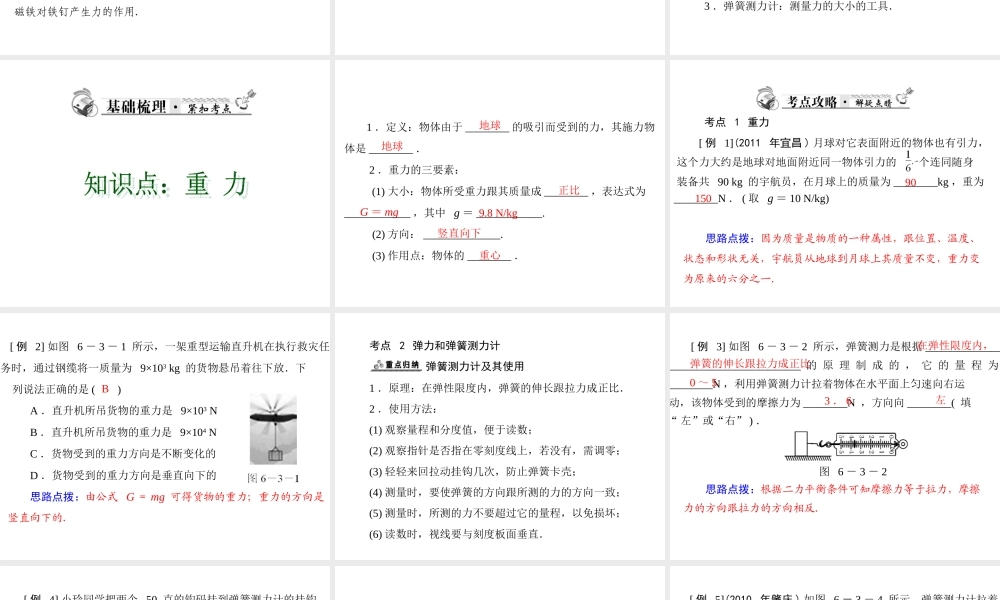This screenshot has width=1000, height=600.
Task: Click option C "货物受到的重力方向是不断变化的"
Action: tap(122, 453)
